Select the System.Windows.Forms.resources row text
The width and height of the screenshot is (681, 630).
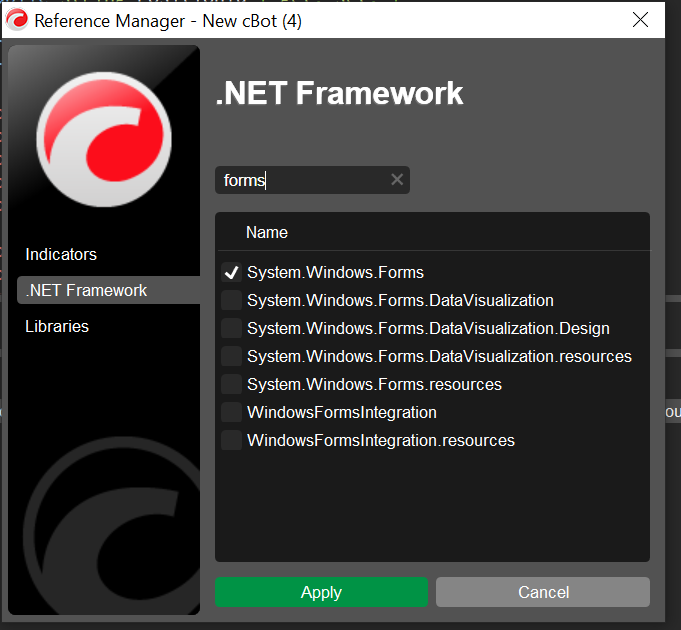(x=374, y=385)
